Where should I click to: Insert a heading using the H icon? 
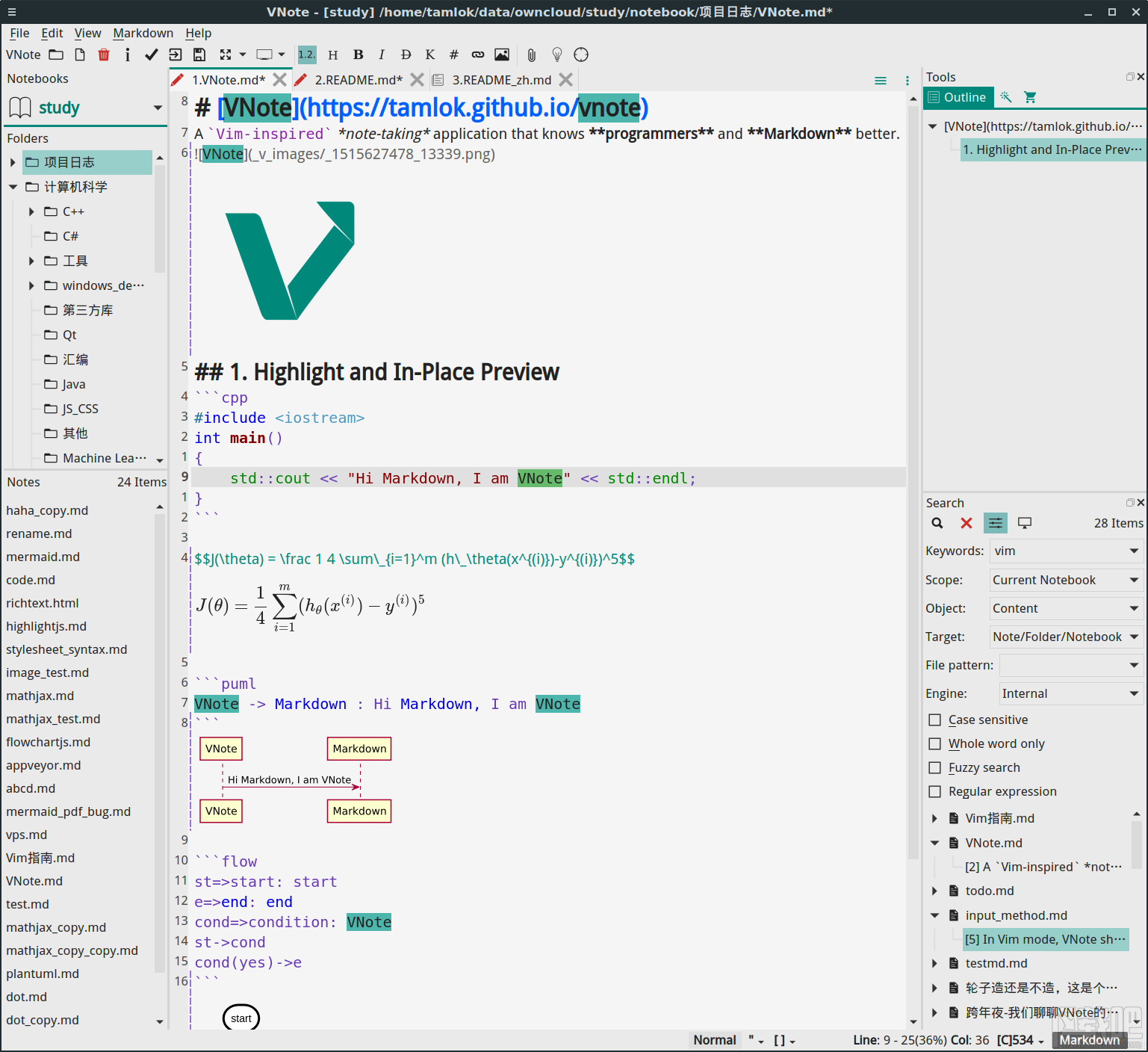(333, 55)
